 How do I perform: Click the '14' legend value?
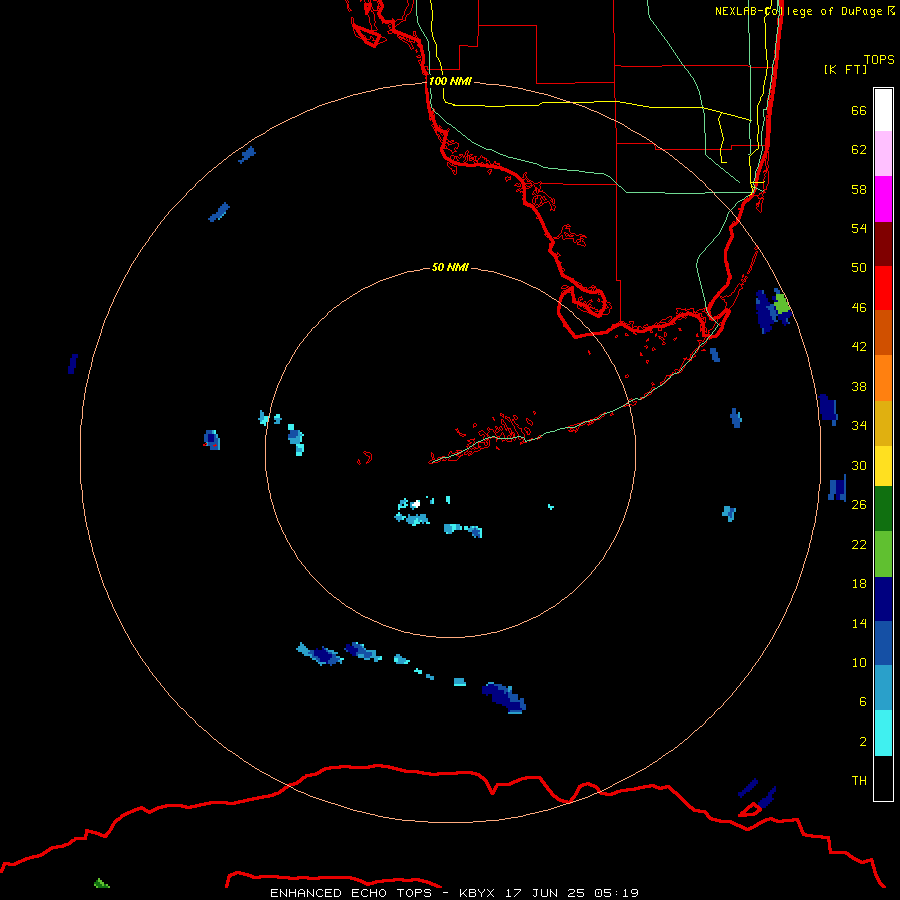coord(859,623)
